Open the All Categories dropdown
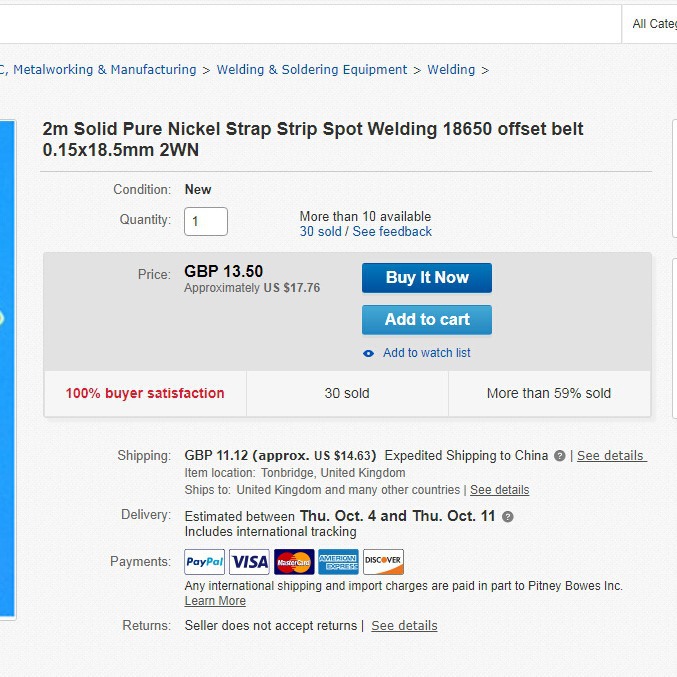This screenshot has height=677, width=677. [x=654, y=24]
